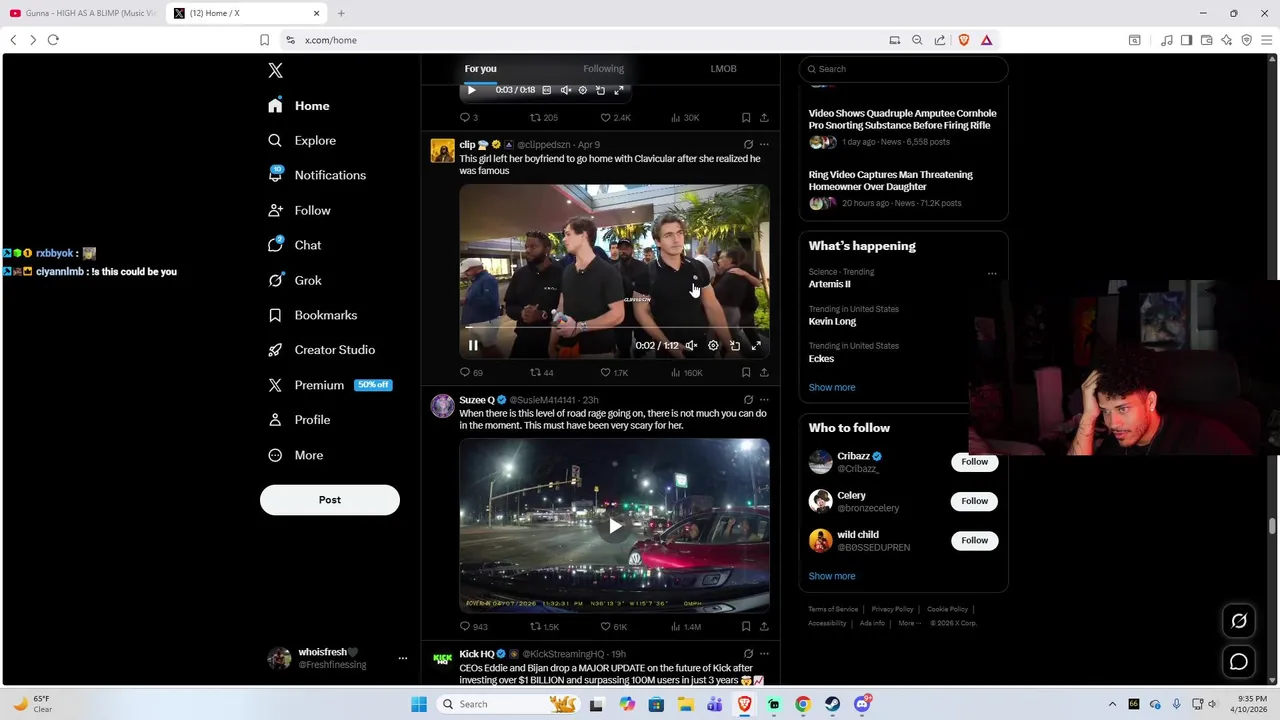The height and width of the screenshot is (720, 1280).
Task: Open video settings gear on clip video
Action: pos(713,345)
